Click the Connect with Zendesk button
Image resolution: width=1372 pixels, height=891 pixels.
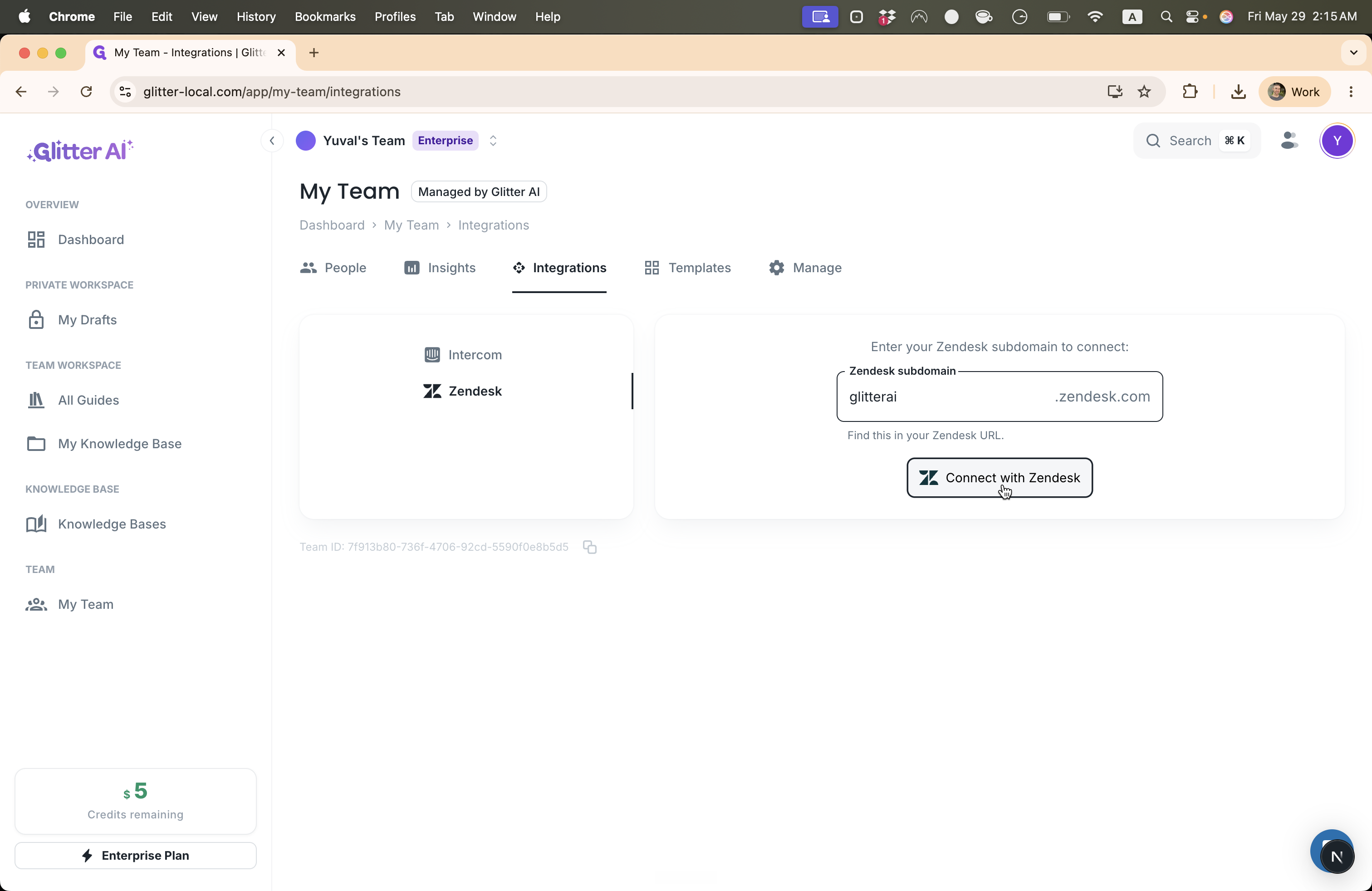[x=1000, y=478]
